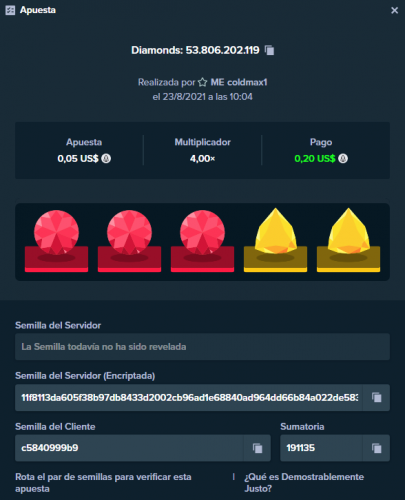This screenshot has width=405, height=500.
Task: Click the 4,00× multiplier value
Action: coord(202,158)
